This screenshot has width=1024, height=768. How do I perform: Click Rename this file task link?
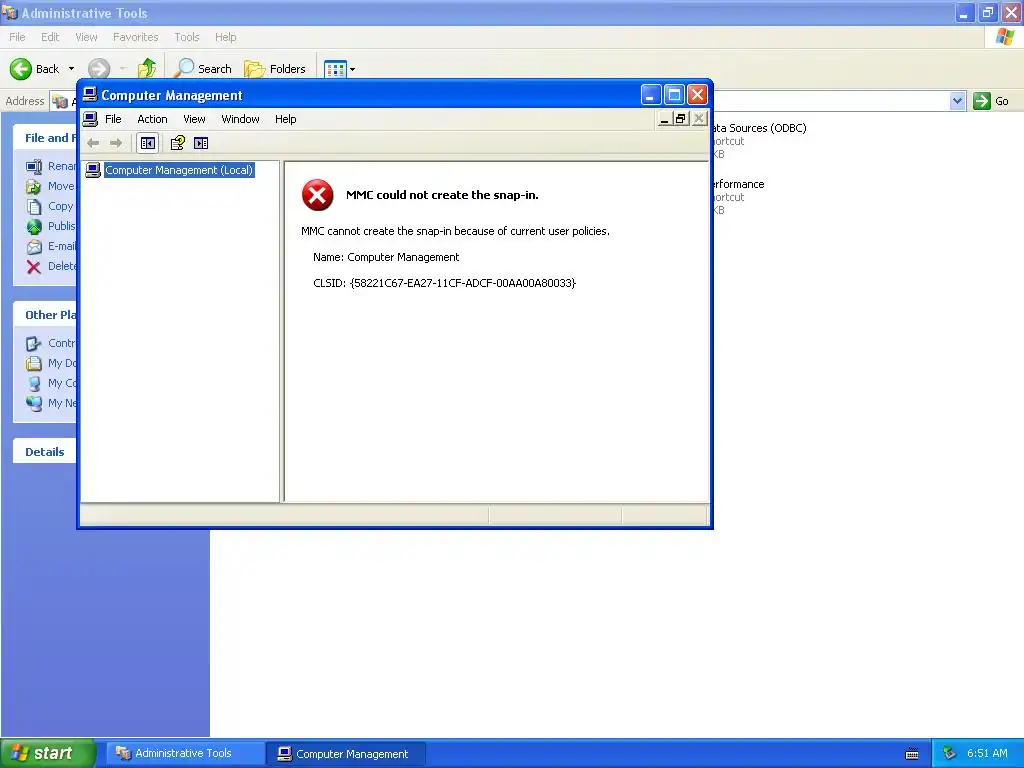(x=51, y=166)
